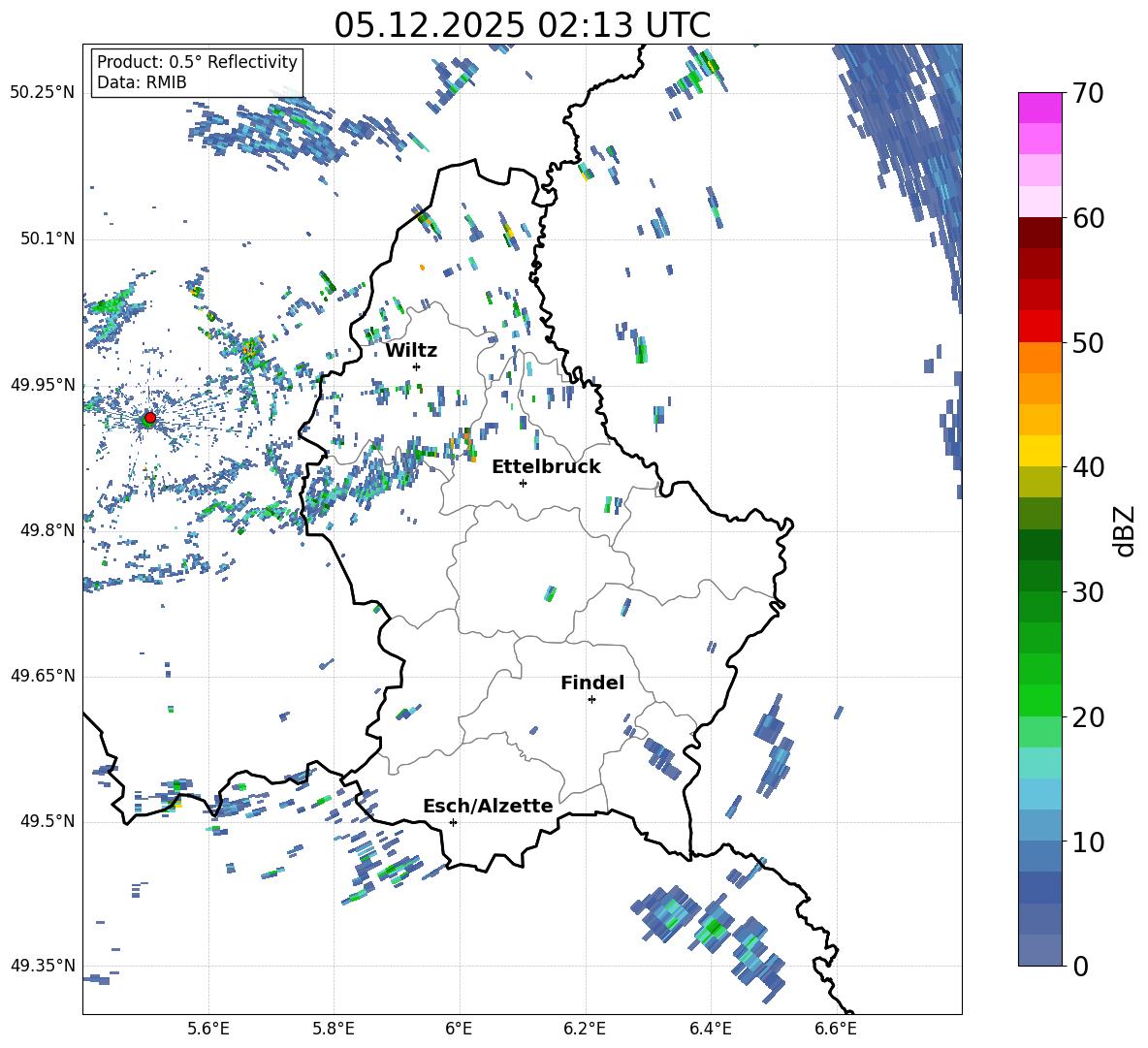
Task: Click the Ettelbruck location cross marker
Action: (x=523, y=483)
